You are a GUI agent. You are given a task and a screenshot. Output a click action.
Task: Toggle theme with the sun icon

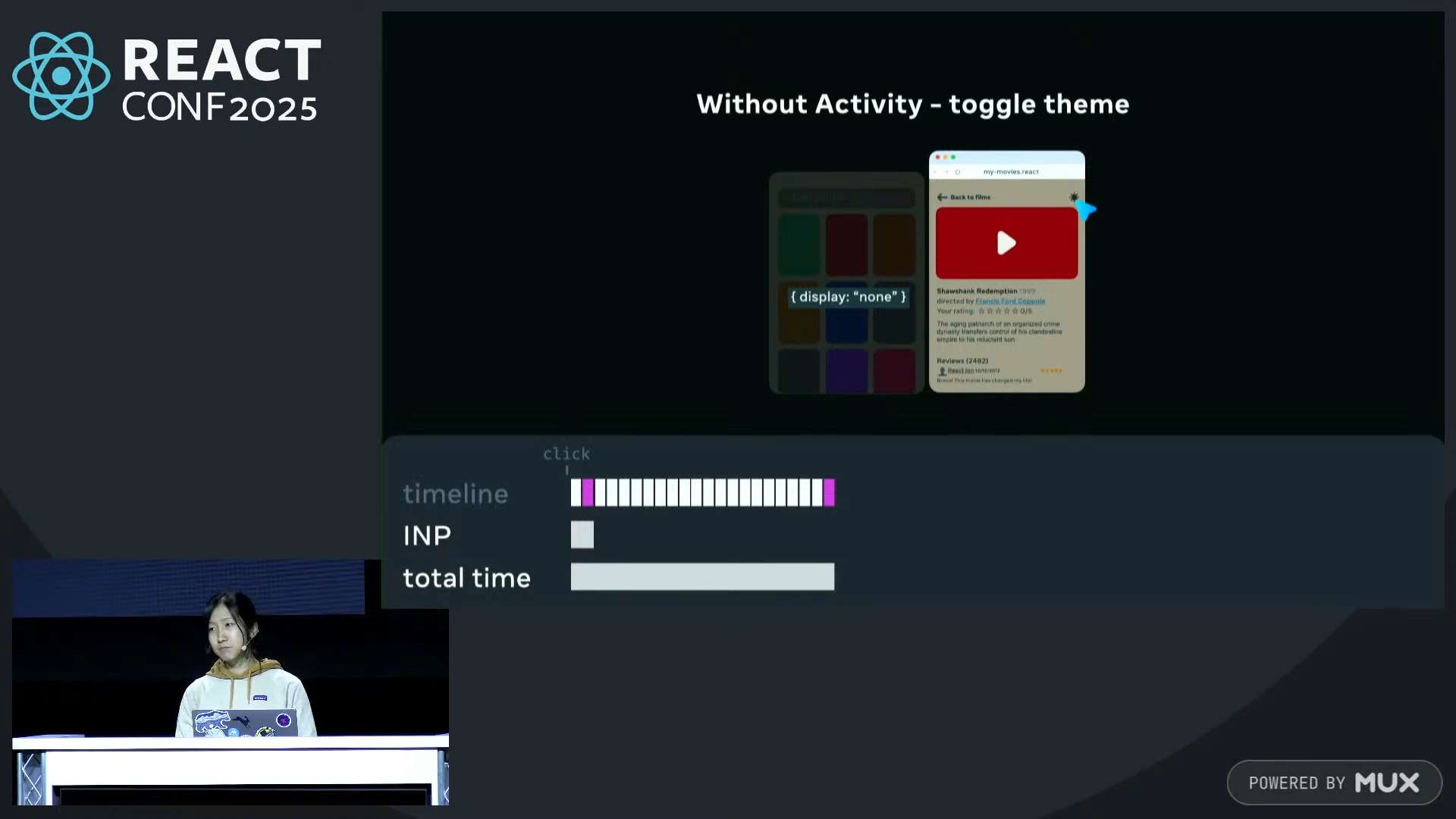[x=1074, y=197]
